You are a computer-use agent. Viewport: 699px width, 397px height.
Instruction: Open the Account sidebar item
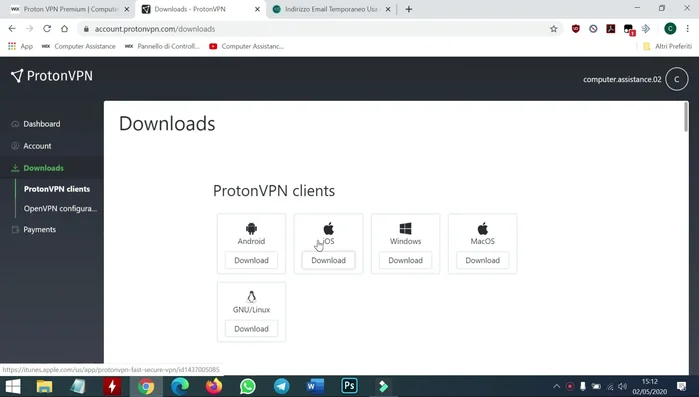point(37,146)
